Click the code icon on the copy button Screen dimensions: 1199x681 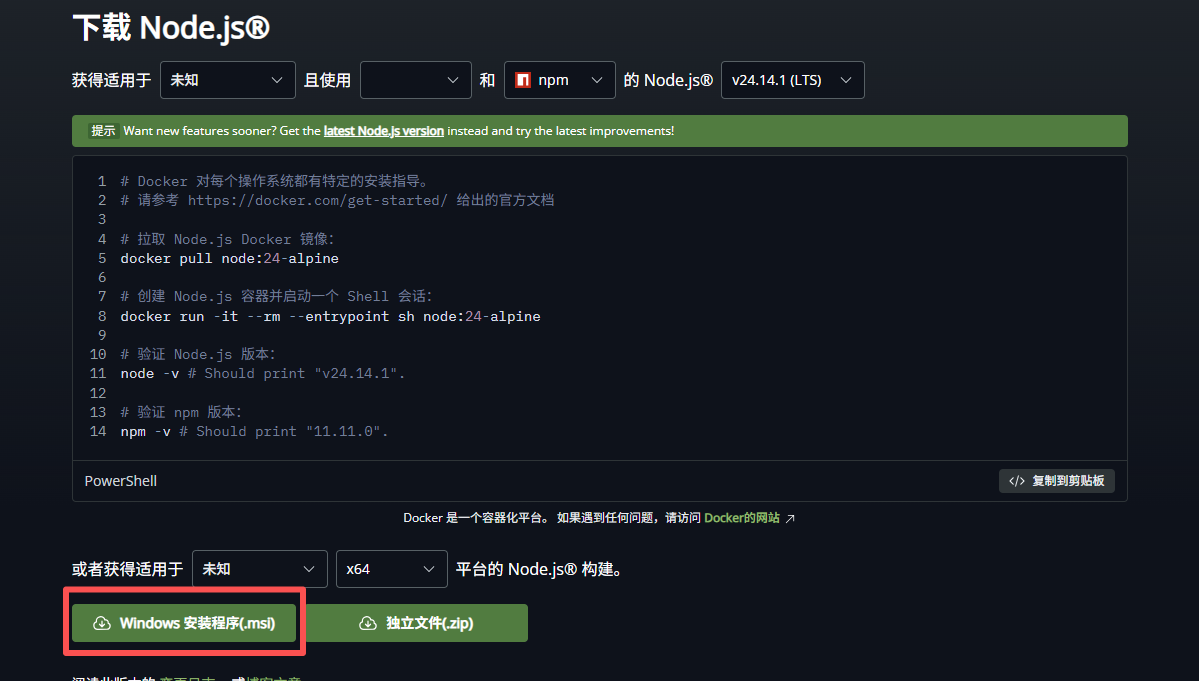click(x=1016, y=481)
